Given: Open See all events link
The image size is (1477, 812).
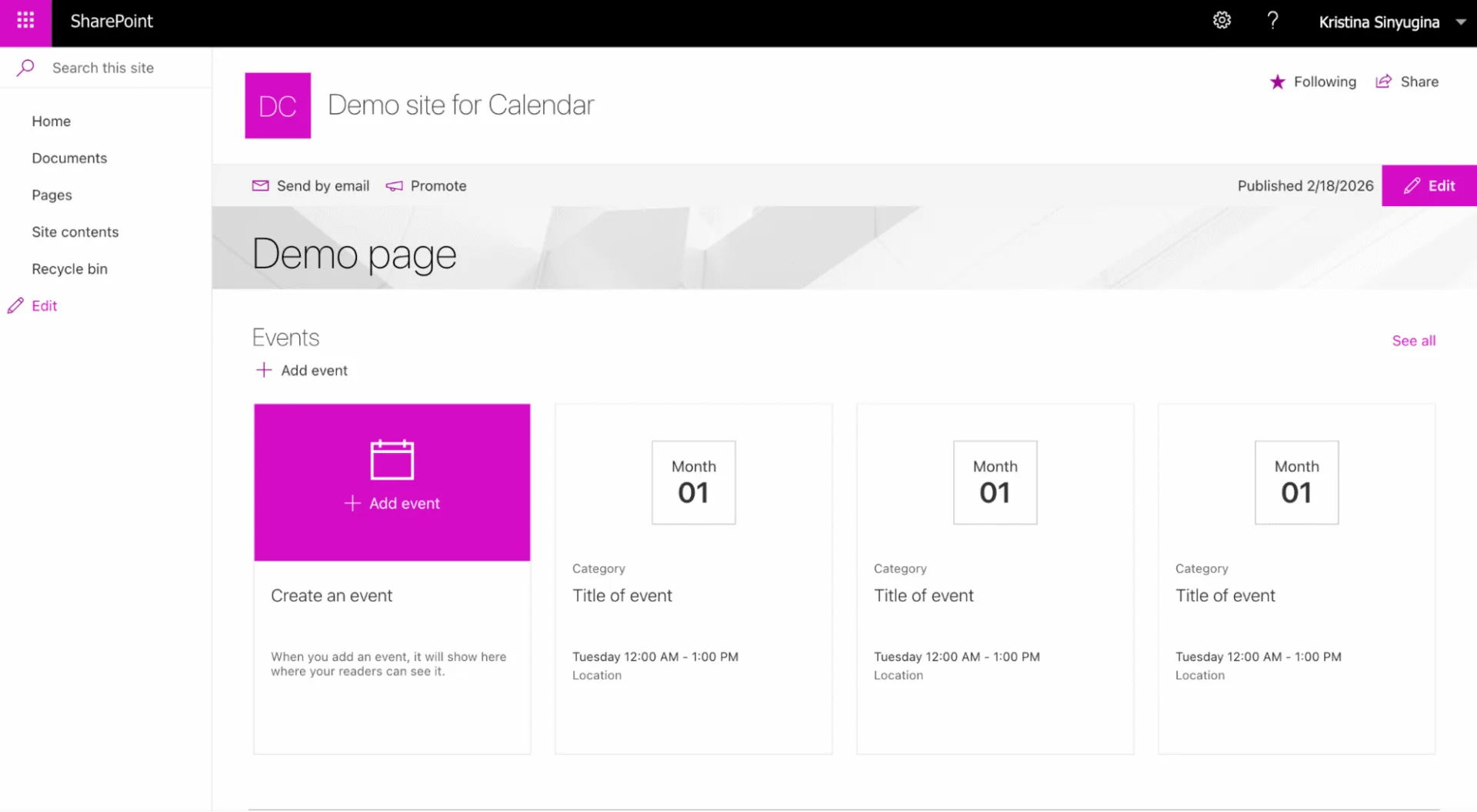Looking at the screenshot, I should 1413,341.
